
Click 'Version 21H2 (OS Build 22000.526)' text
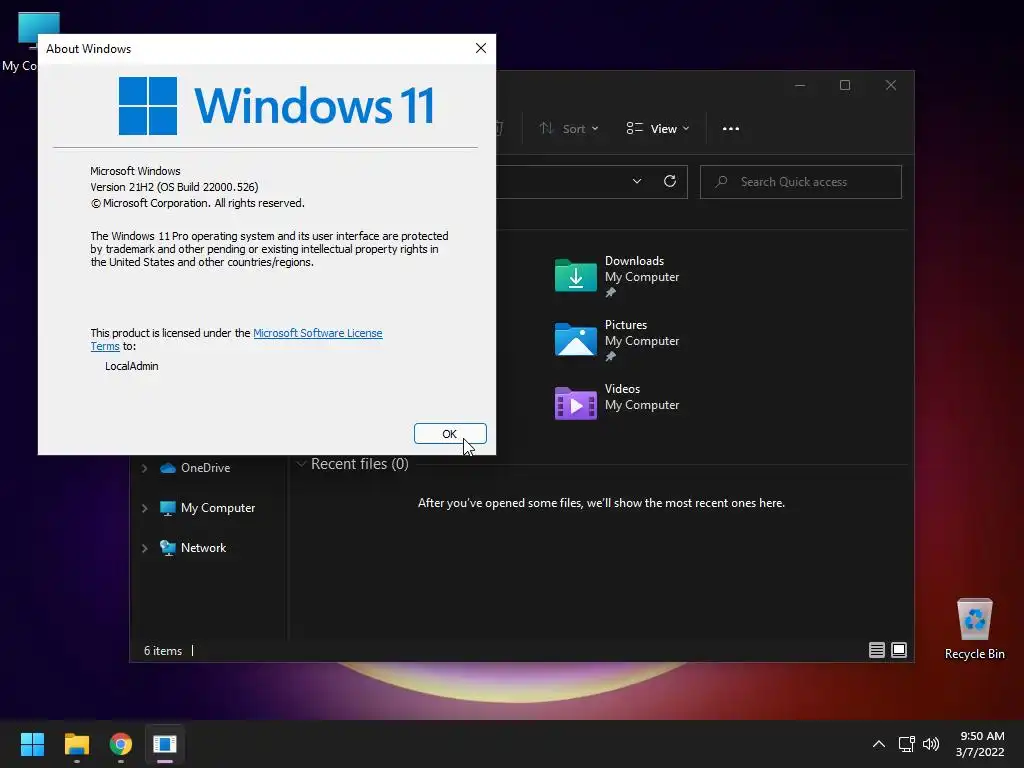[174, 187]
